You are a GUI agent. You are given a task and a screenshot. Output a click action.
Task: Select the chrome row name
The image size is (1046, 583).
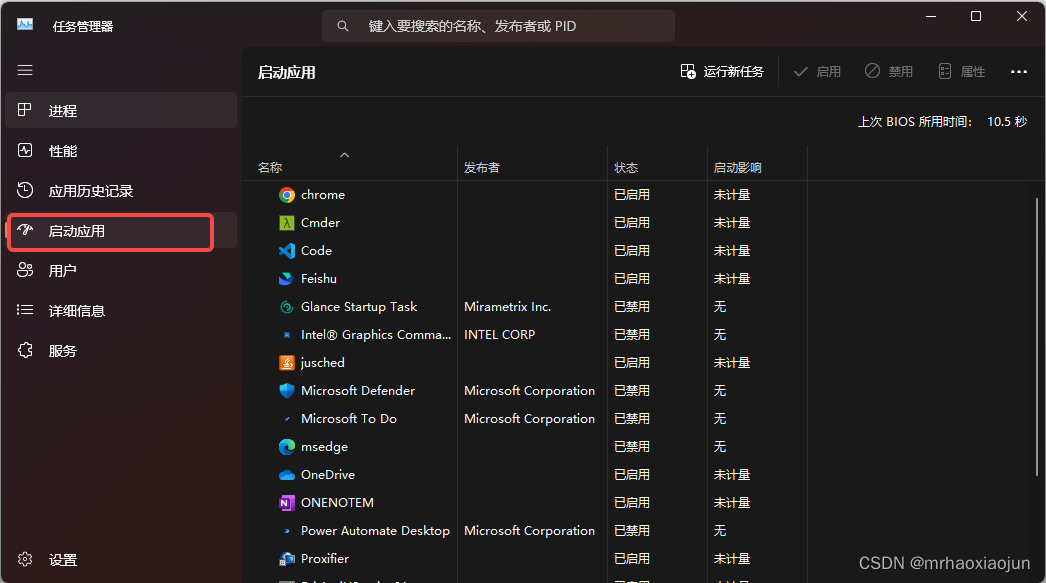[x=323, y=195]
